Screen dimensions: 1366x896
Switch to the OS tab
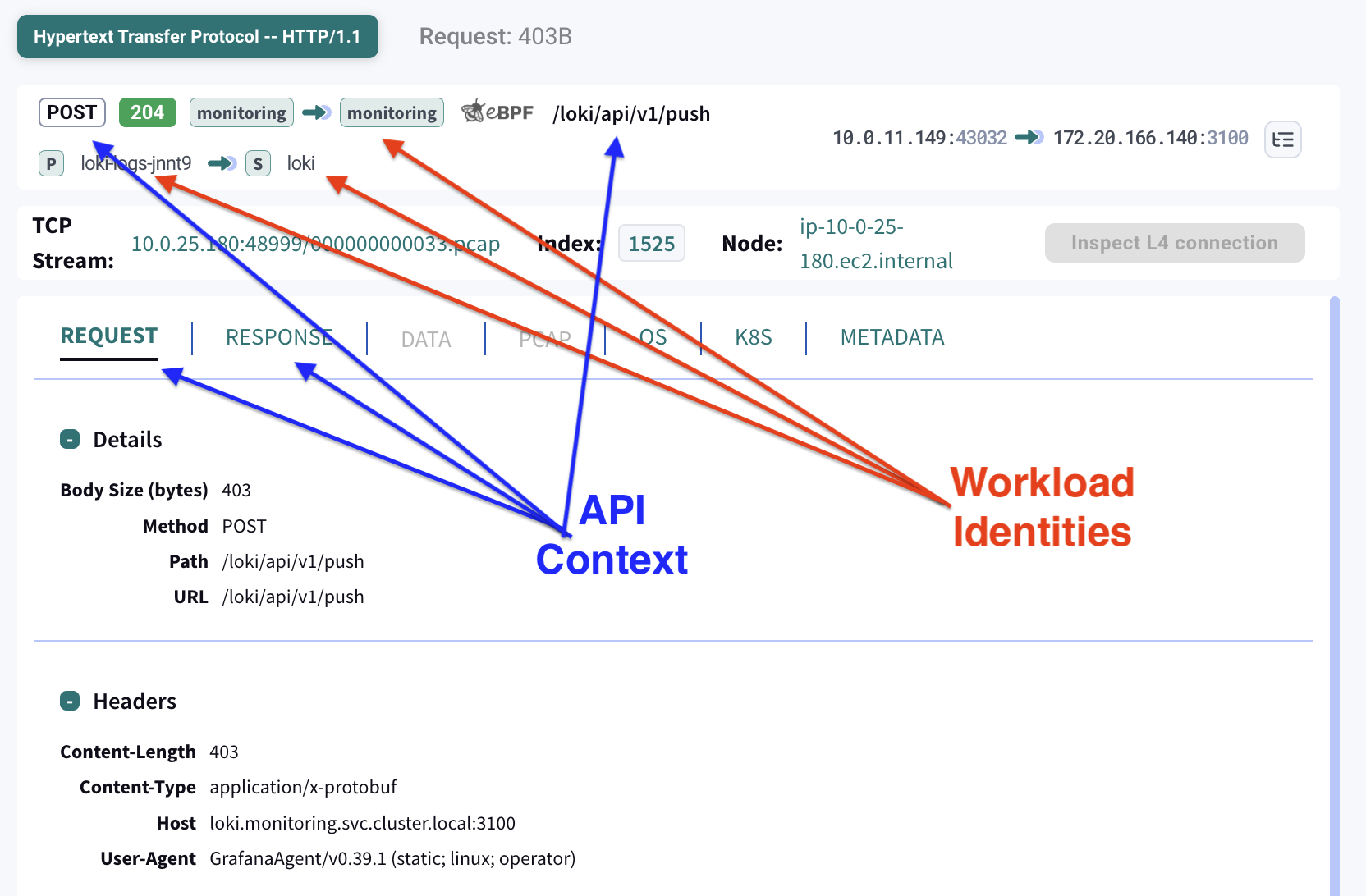(x=653, y=337)
